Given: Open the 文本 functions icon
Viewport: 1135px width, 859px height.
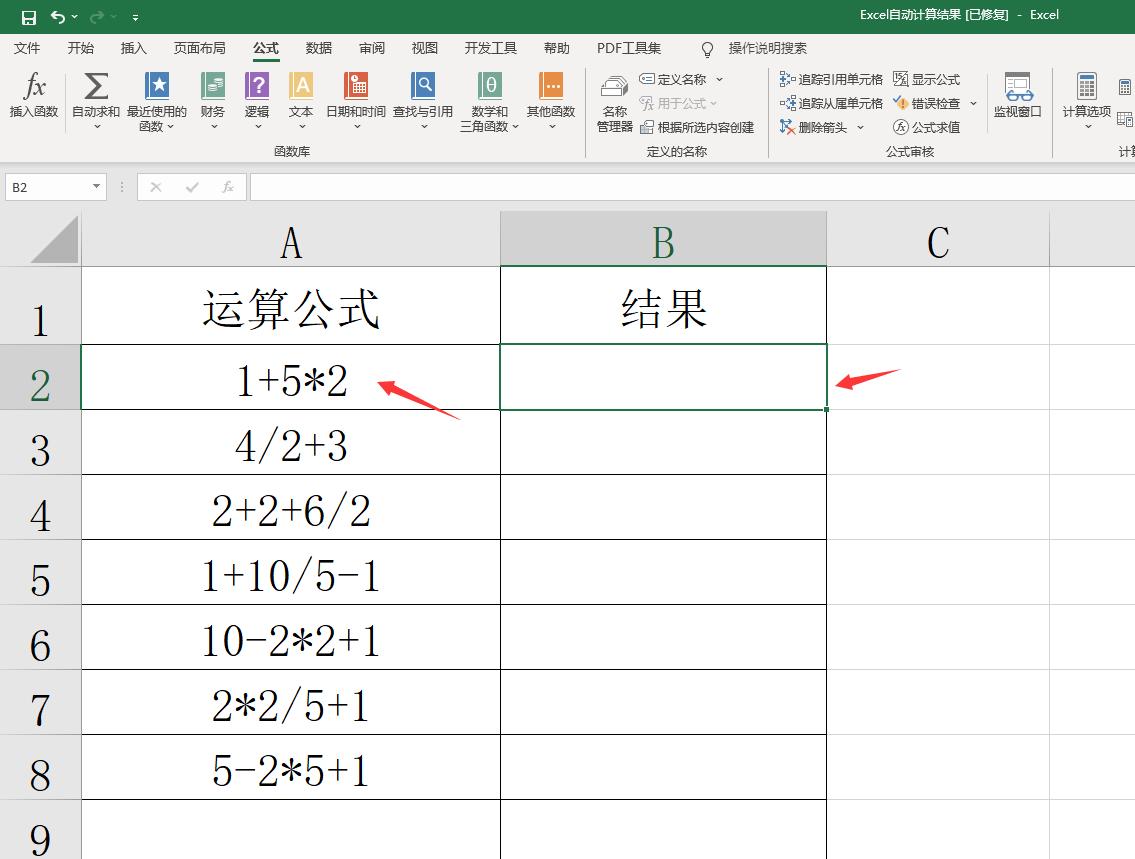Looking at the screenshot, I should pyautogui.click(x=301, y=86).
